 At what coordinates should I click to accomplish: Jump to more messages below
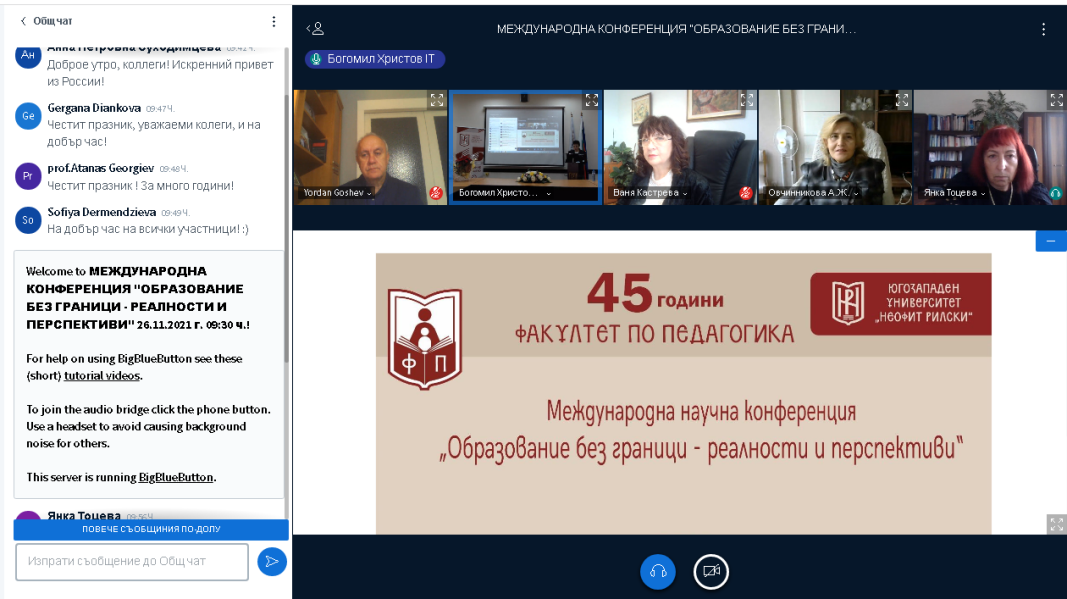(151, 529)
